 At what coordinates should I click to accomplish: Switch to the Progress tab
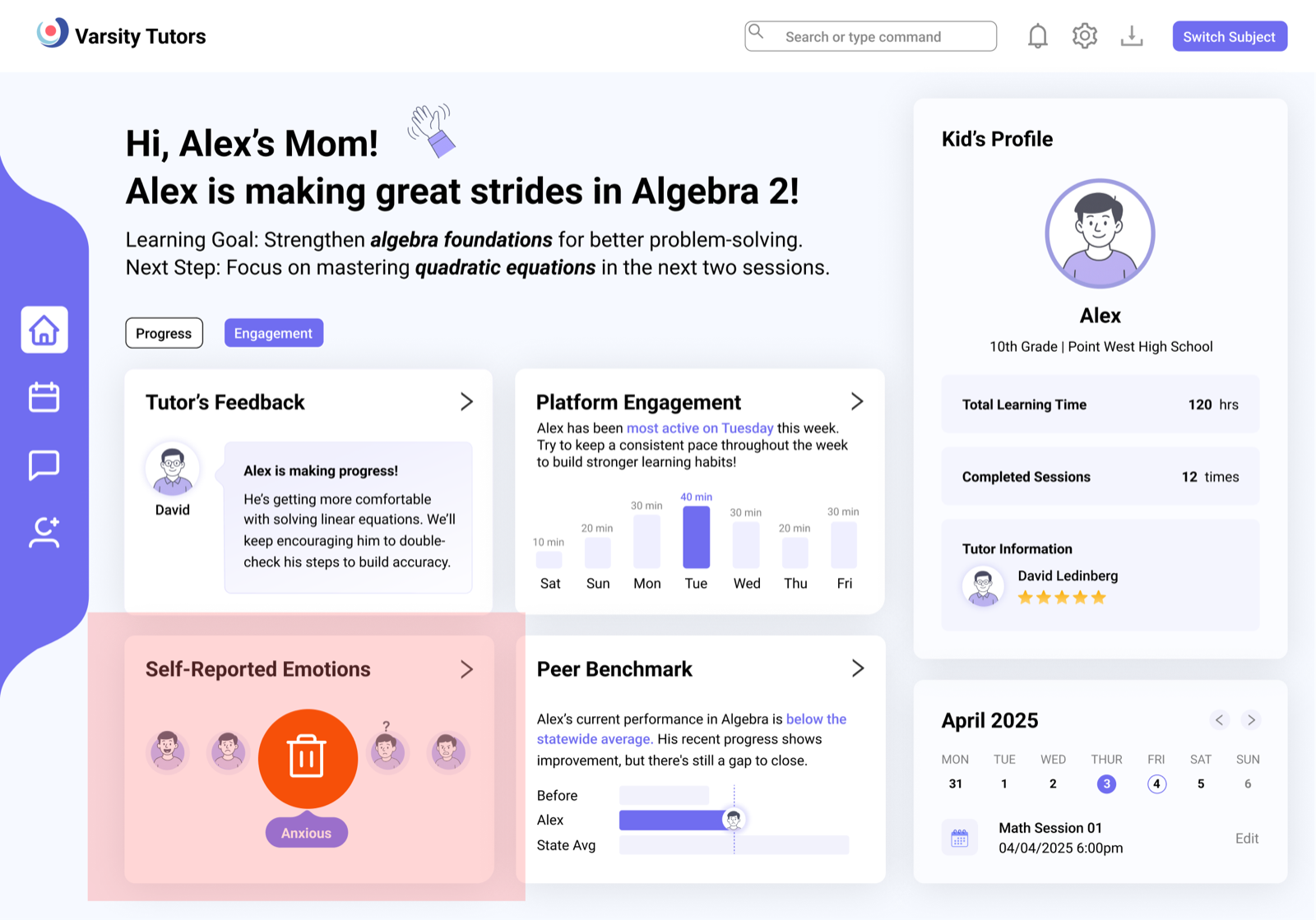coord(164,333)
